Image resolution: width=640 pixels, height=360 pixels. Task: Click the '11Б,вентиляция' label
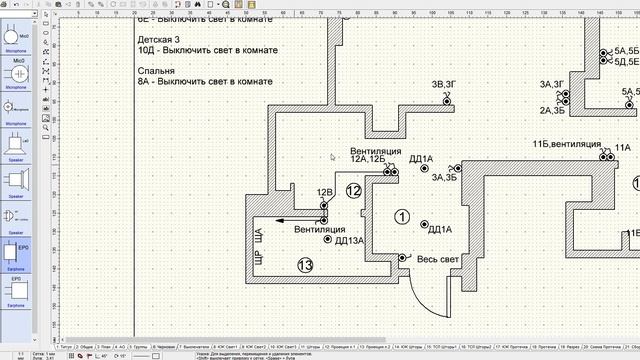pyautogui.click(x=567, y=144)
